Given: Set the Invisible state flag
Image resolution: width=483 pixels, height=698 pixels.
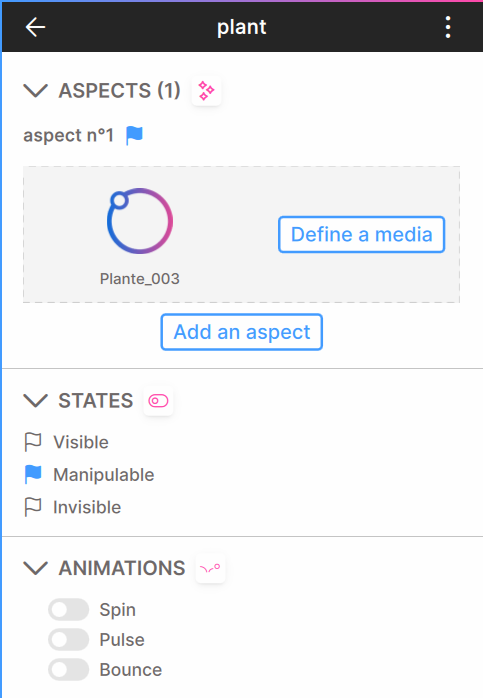Looking at the screenshot, I should click(33, 507).
